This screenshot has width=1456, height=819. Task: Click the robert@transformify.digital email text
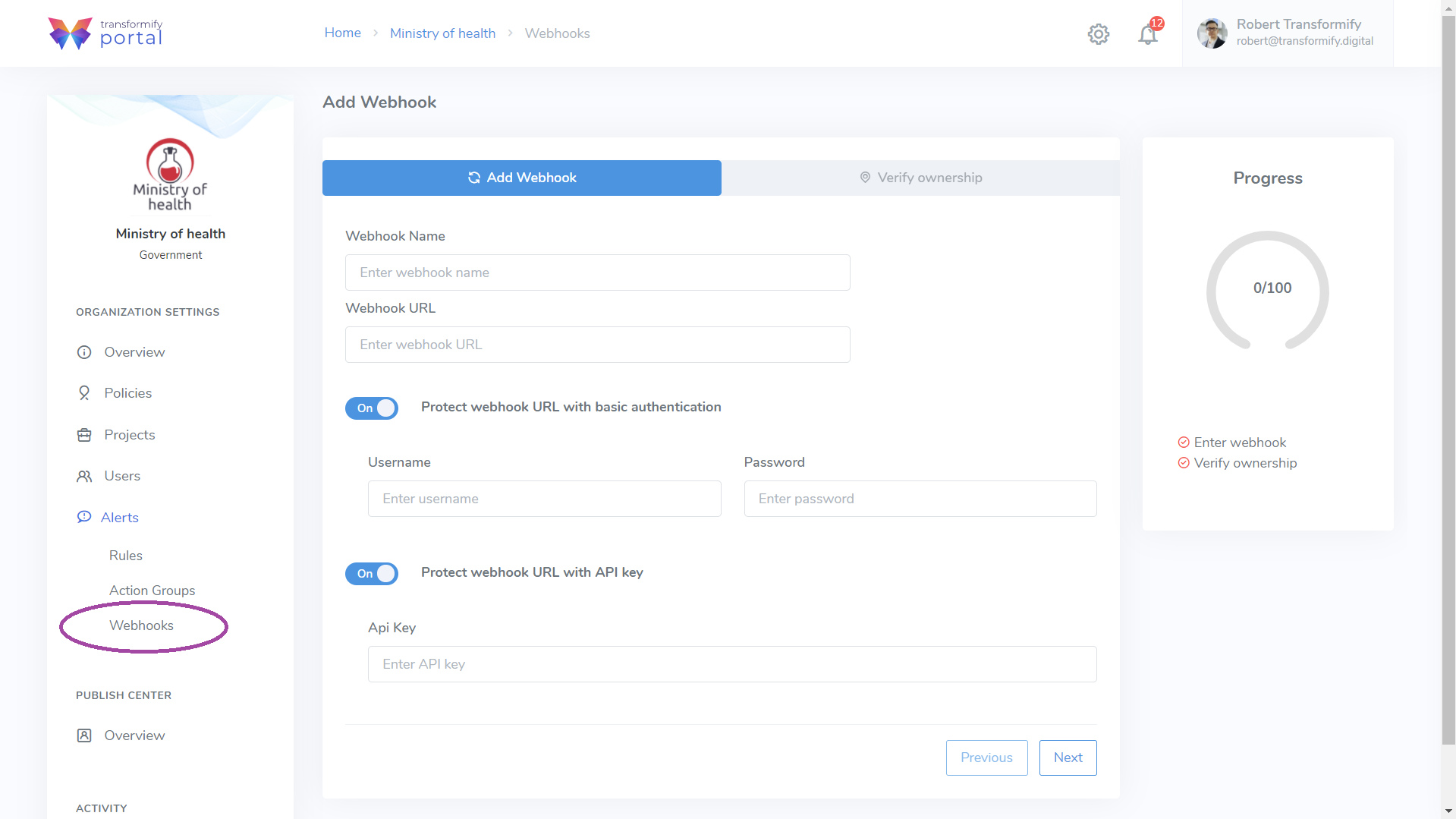click(1304, 41)
